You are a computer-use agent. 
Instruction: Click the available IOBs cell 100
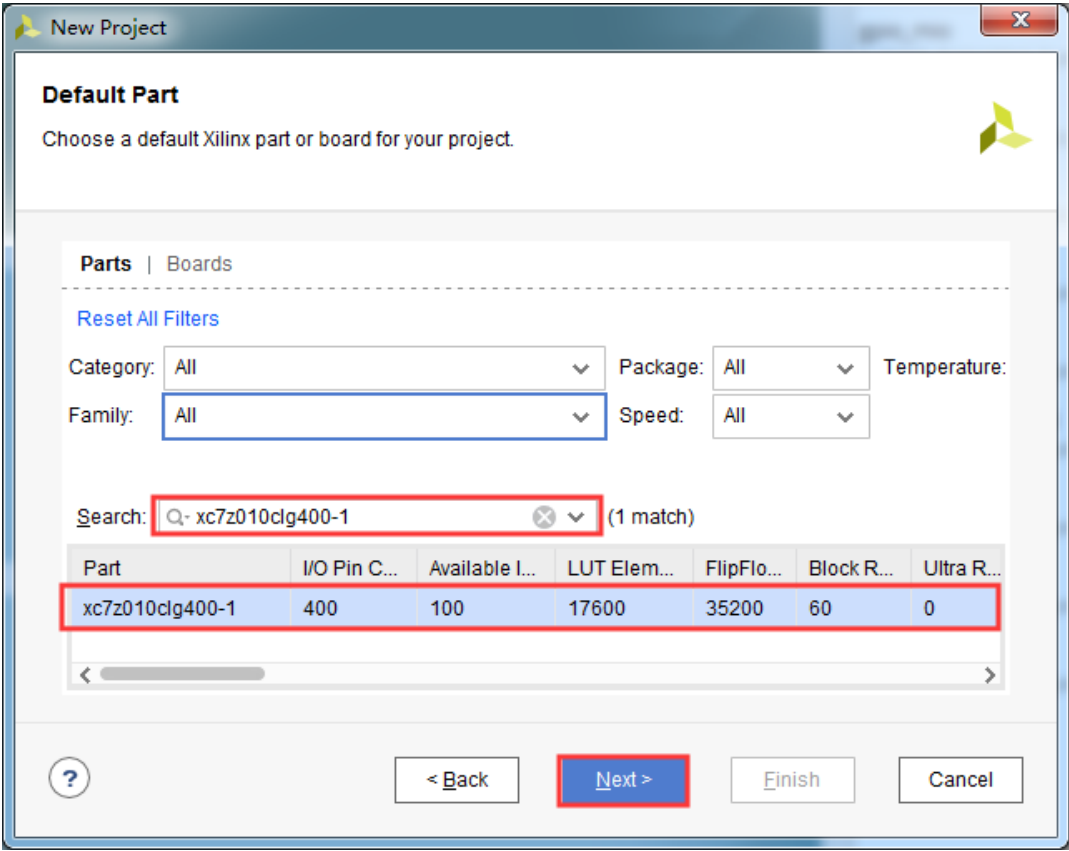coord(486,608)
